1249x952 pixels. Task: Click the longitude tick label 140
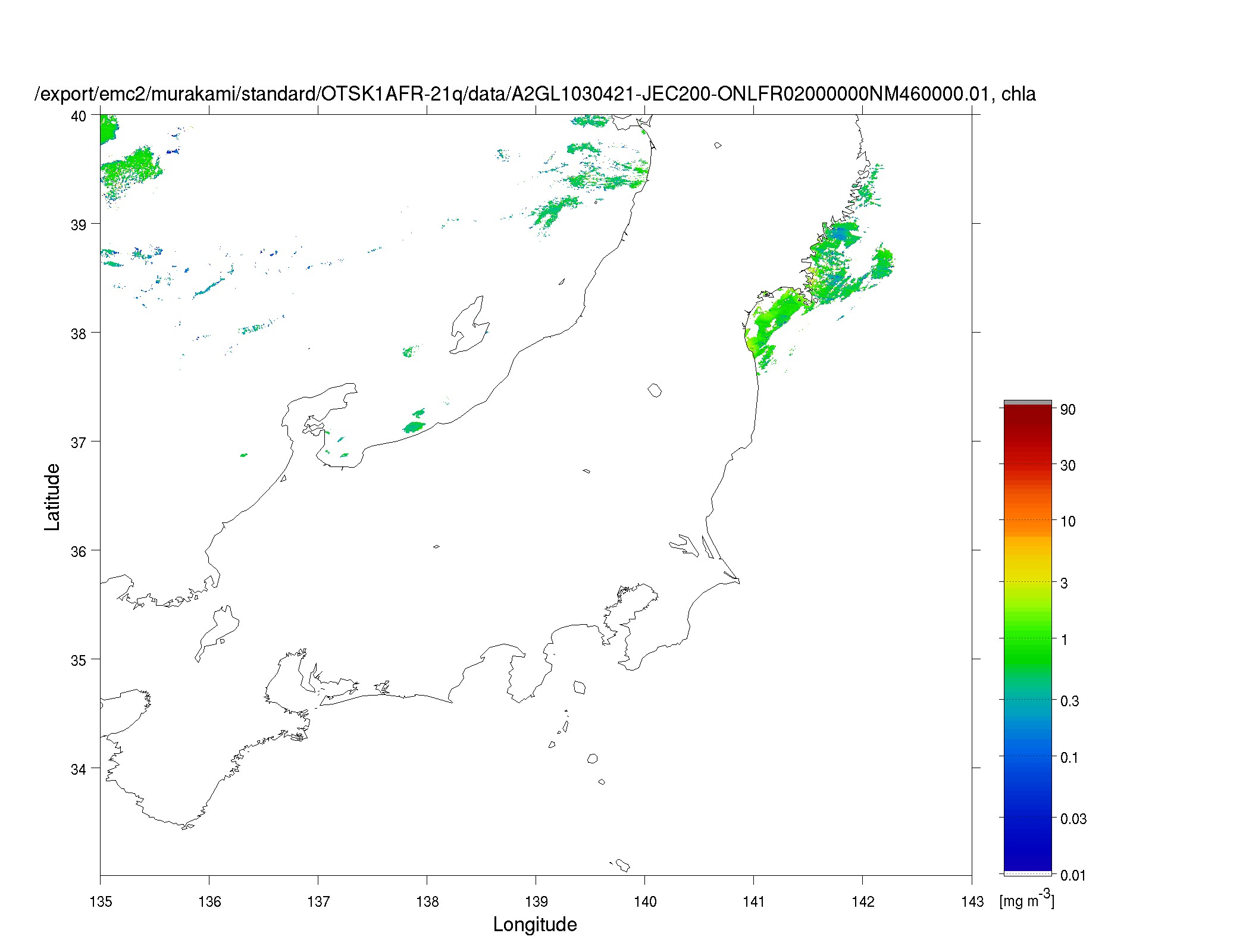point(645,901)
